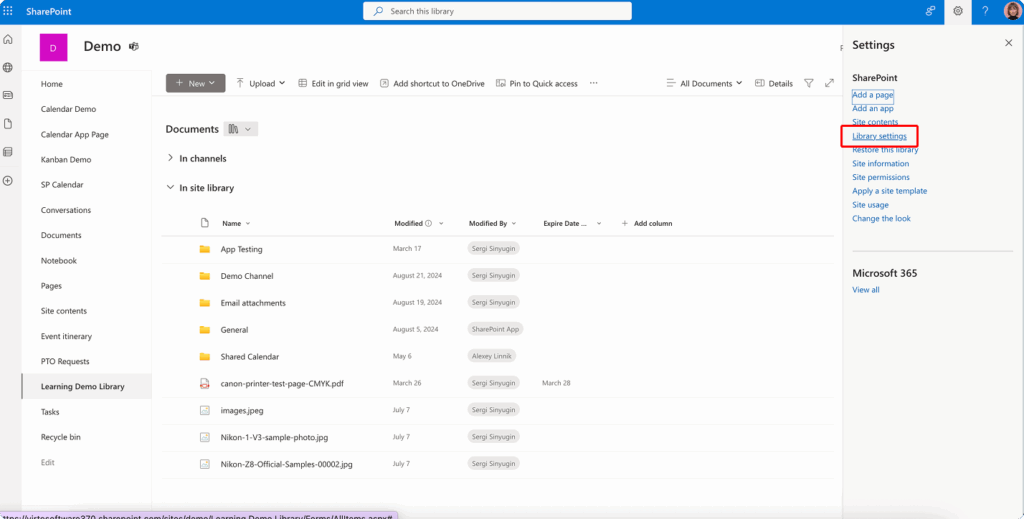Open the help question mark icon
1024x519 pixels.
pyautogui.click(x=985, y=11)
